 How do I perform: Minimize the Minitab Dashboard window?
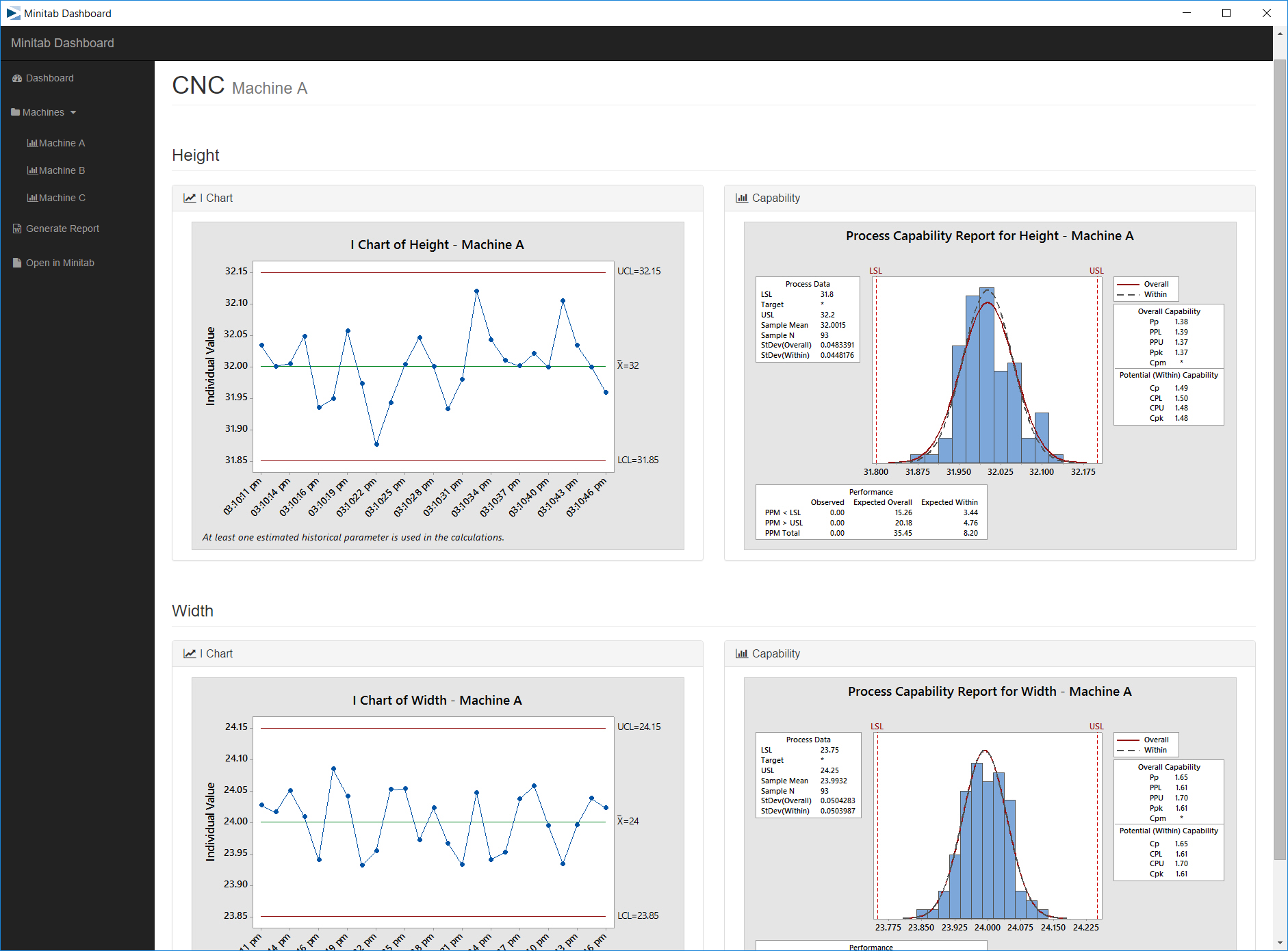[x=1187, y=13]
